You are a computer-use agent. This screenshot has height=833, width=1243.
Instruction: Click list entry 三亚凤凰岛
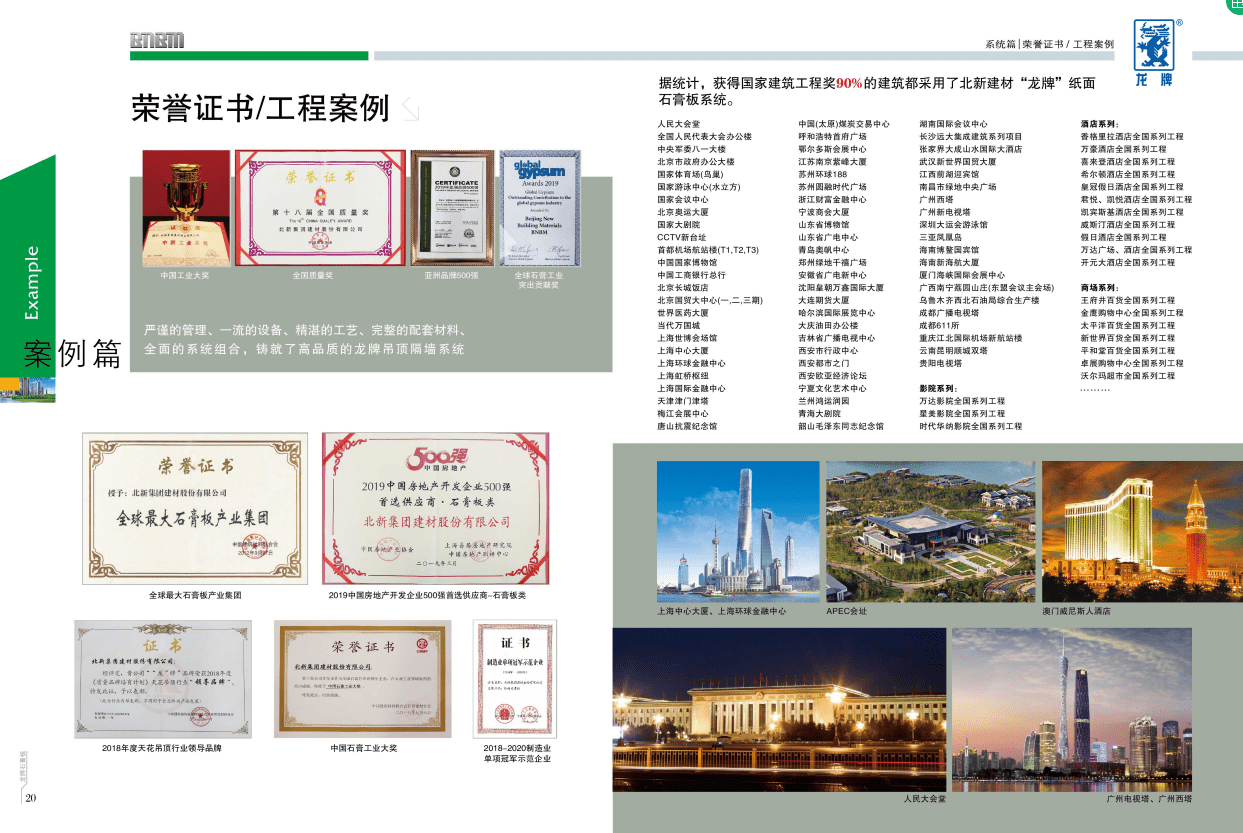[941, 237]
